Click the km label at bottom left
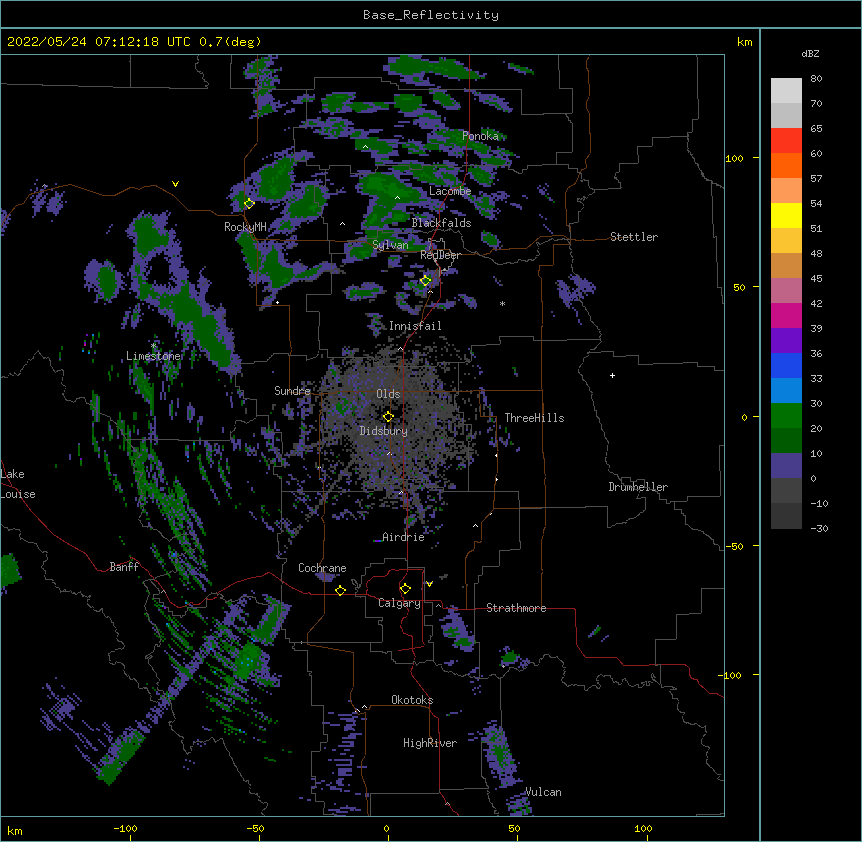 pyautogui.click(x=15, y=831)
